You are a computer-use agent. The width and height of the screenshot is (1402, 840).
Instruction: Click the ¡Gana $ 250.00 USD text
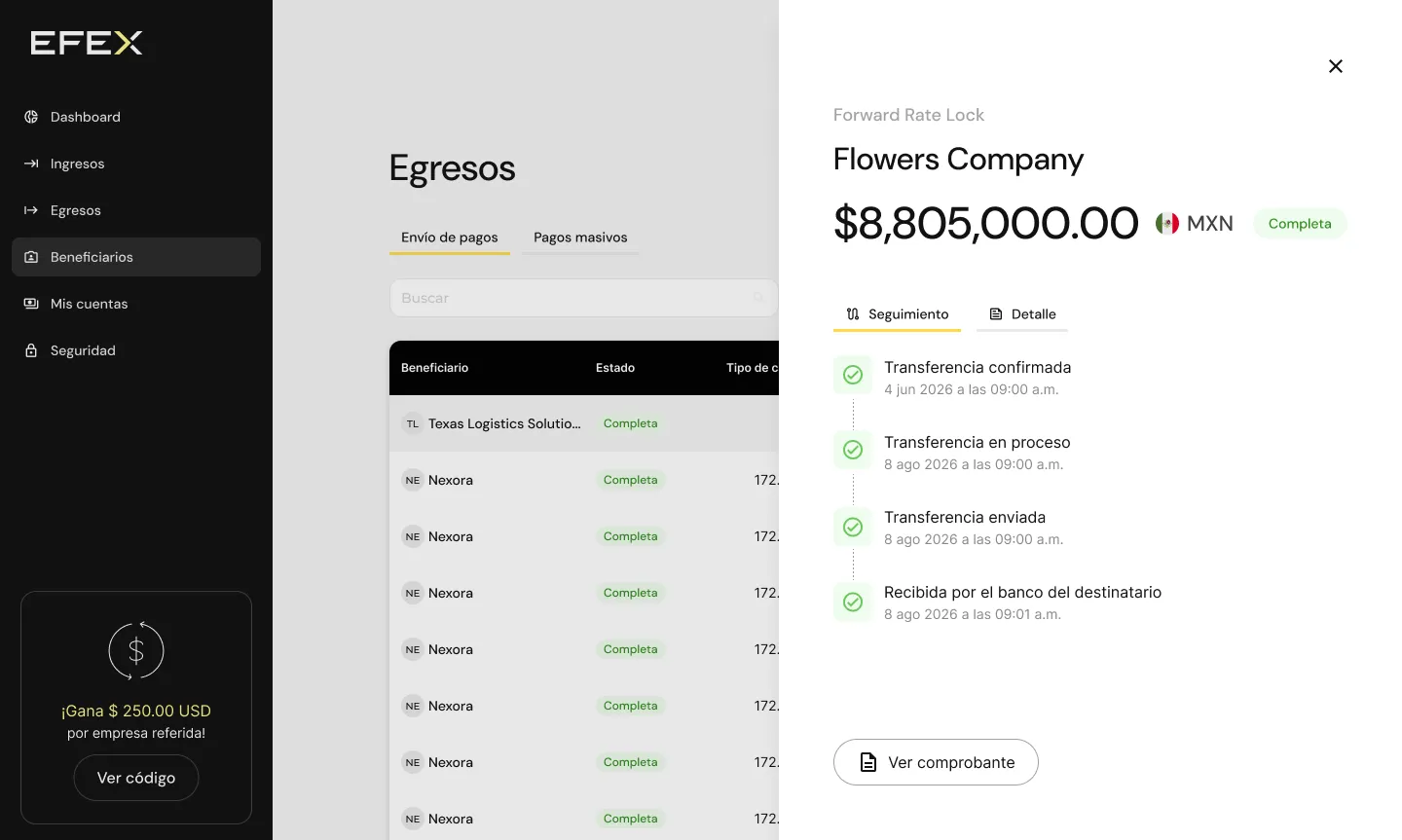(x=136, y=712)
